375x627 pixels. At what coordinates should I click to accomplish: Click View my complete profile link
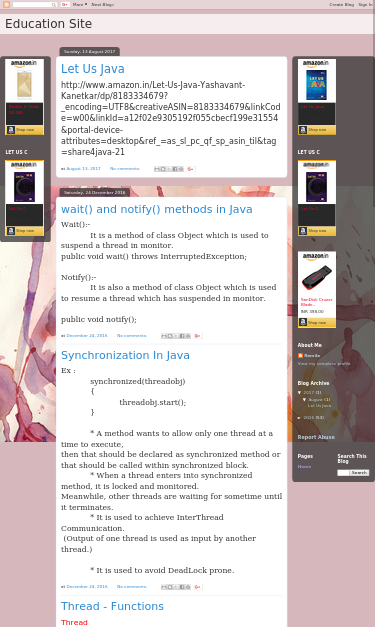(324, 364)
